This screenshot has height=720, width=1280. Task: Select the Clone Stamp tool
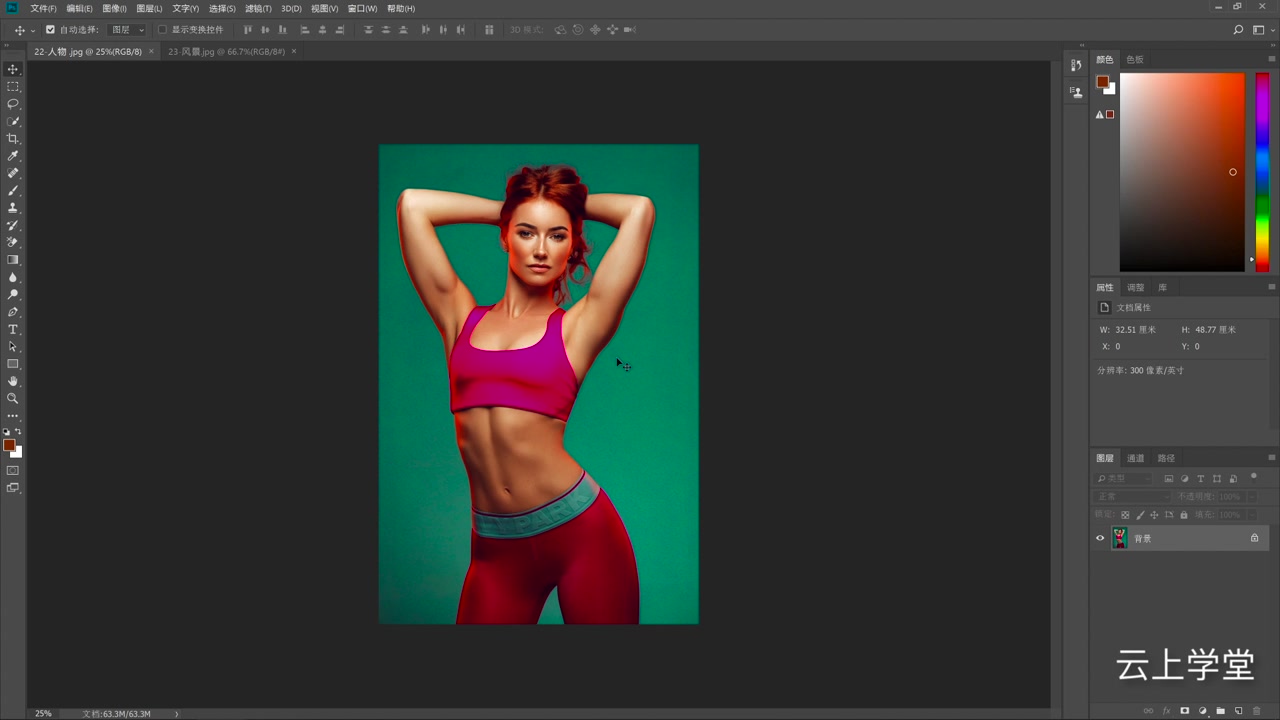pyautogui.click(x=13, y=208)
